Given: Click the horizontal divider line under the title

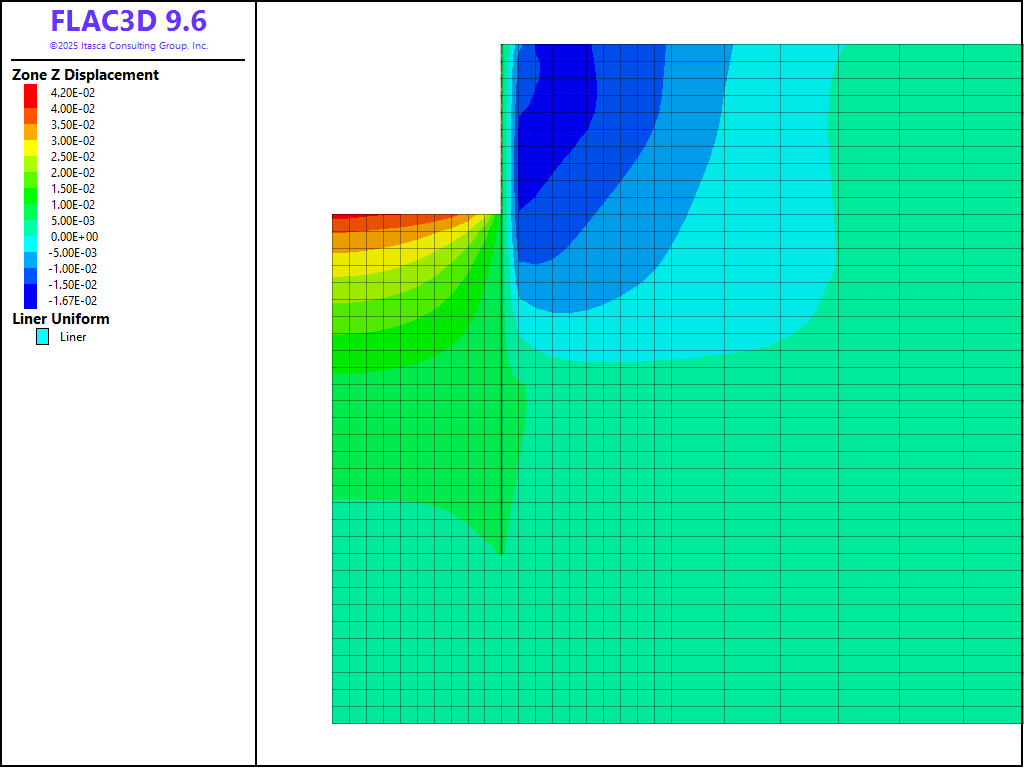Looking at the screenshot, I should (x=128, y=60).
